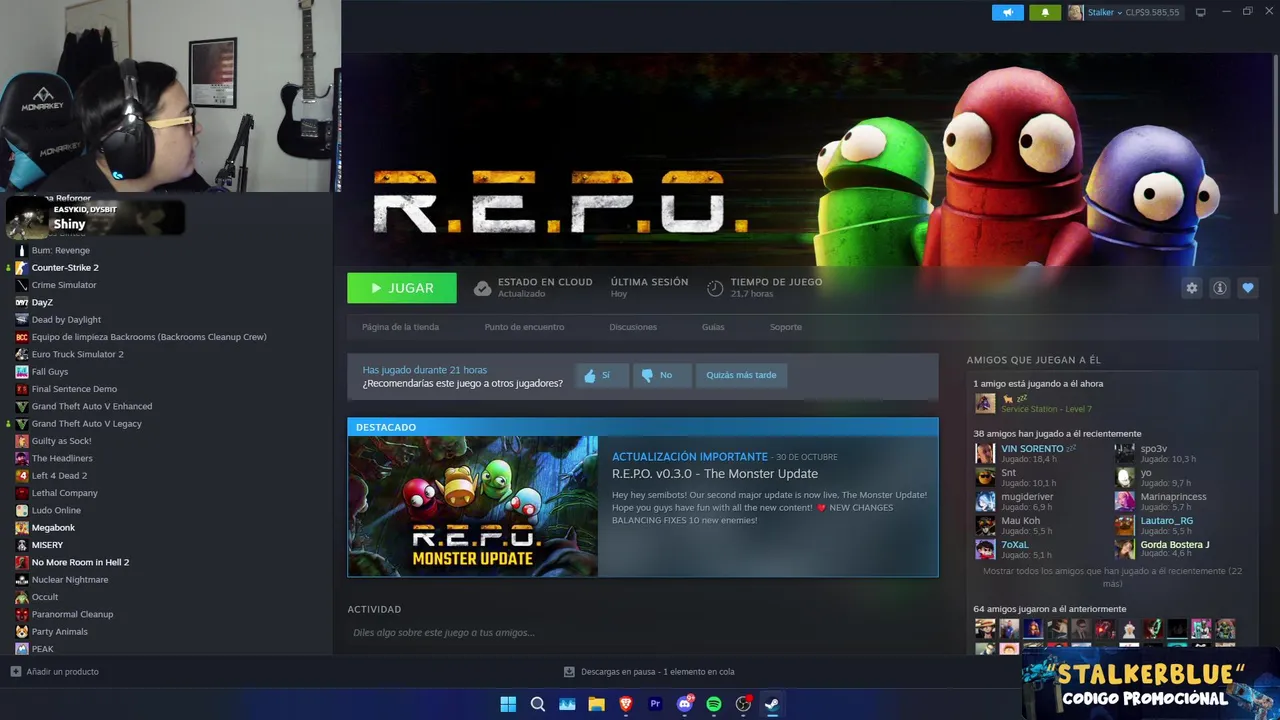Click the Quizás más tarde button
This screenshot has width=1280, height=720.
click(x=741, y=375)
